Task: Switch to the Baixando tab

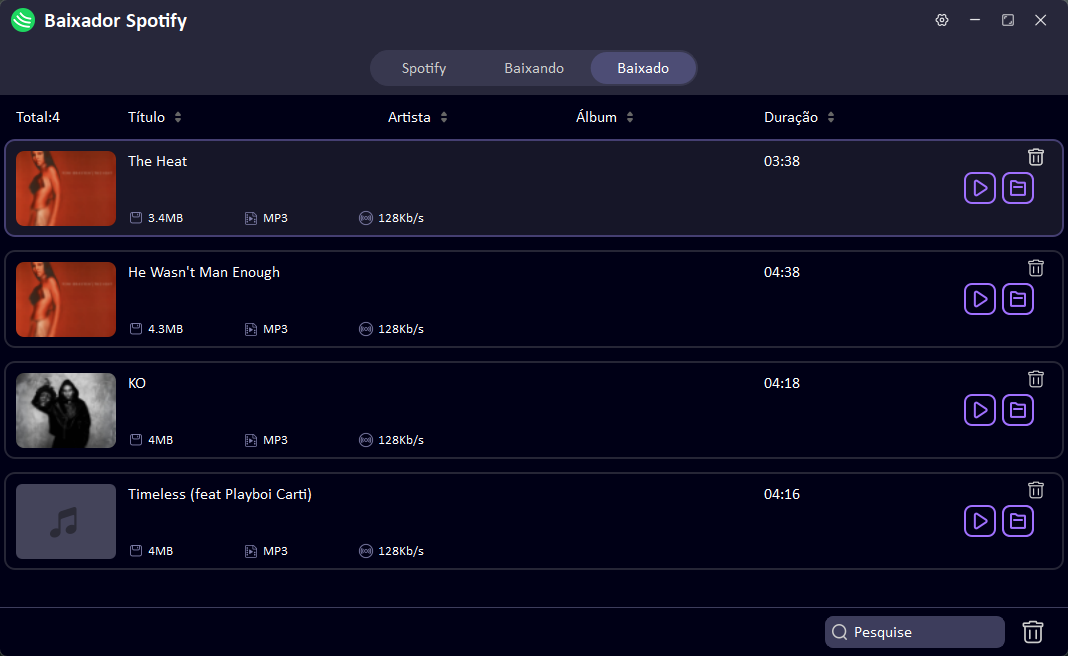Action: (534, 68)
